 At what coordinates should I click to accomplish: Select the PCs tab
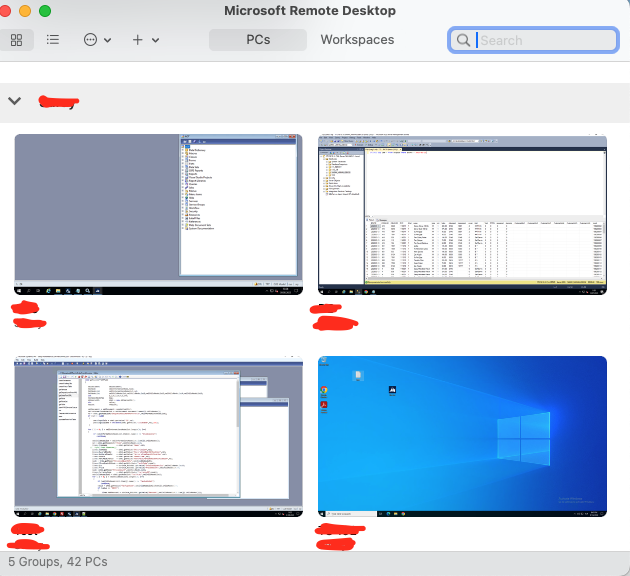coord(258,40)
